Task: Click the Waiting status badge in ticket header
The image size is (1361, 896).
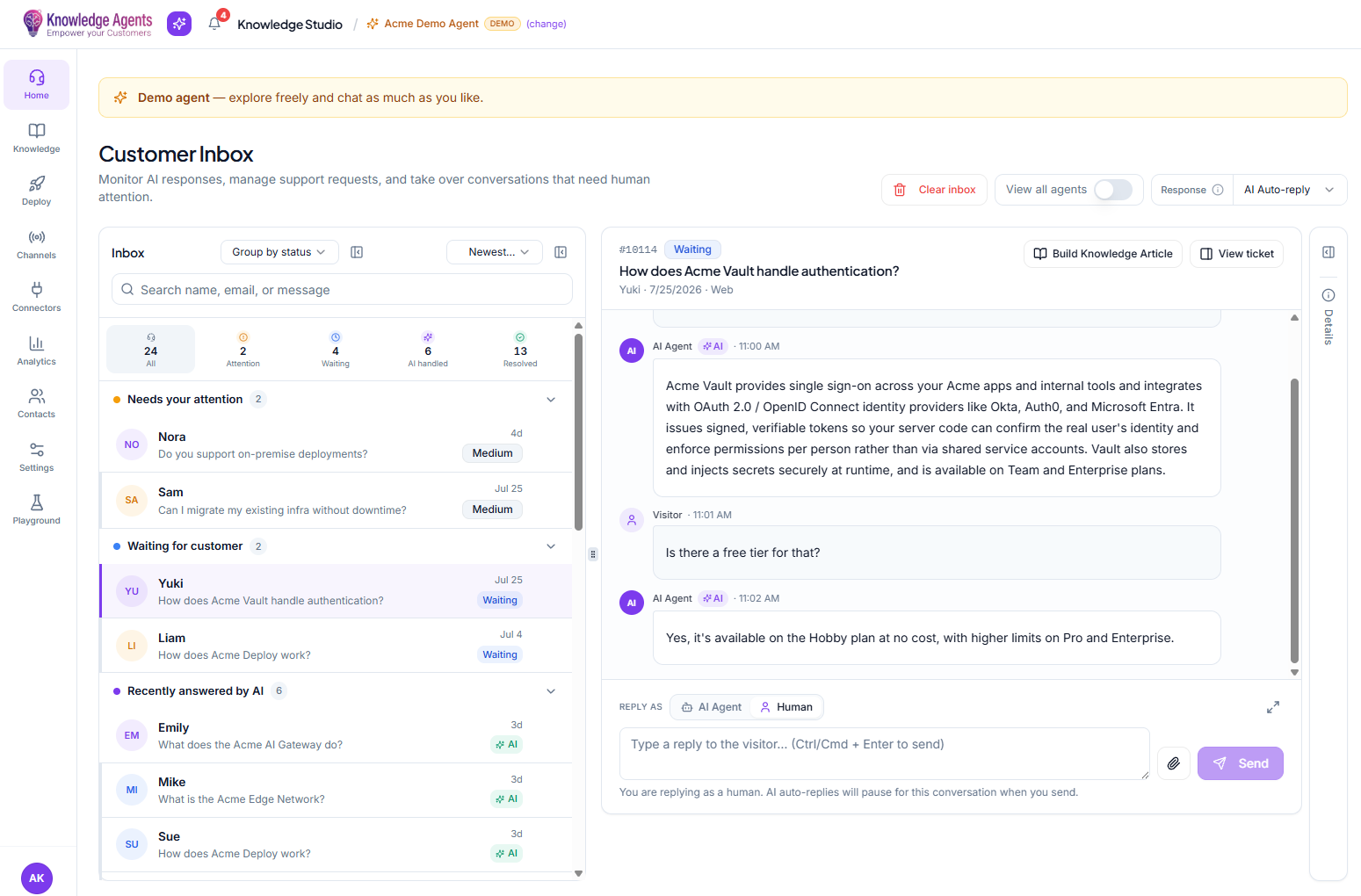Action: (x=692, y=249)
